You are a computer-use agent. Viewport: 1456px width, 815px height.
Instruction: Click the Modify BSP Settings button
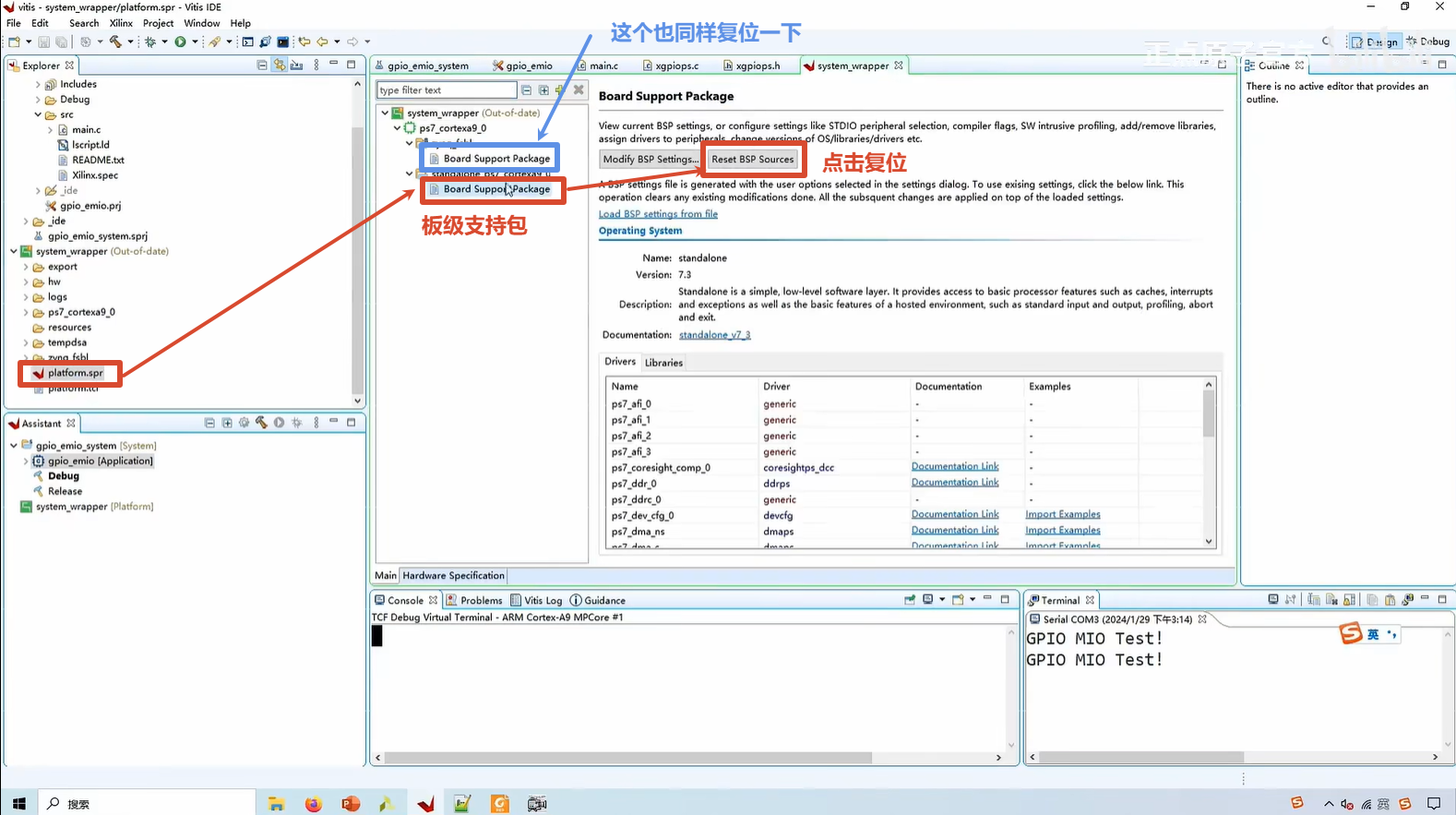point(650,159)
